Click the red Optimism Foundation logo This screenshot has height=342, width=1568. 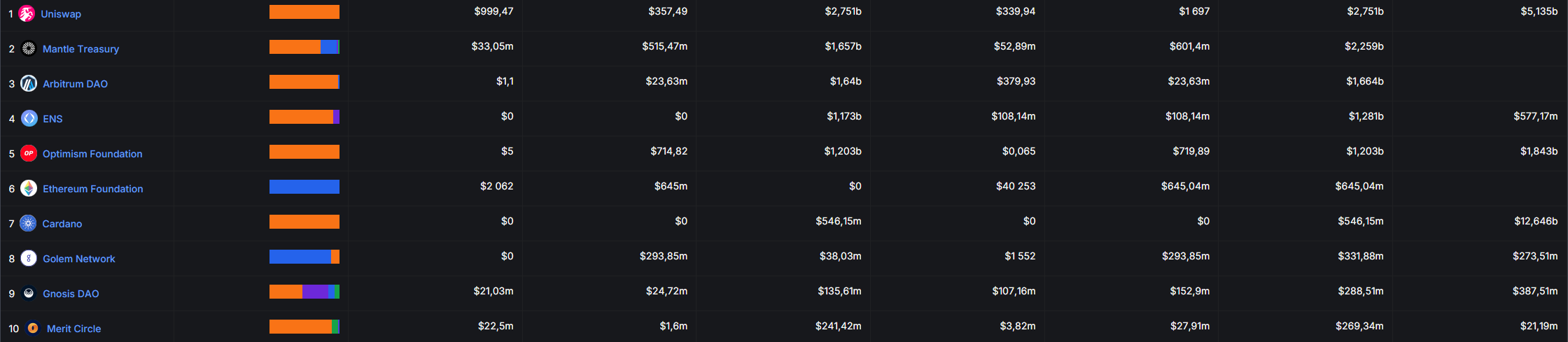(x=29, y=153)
